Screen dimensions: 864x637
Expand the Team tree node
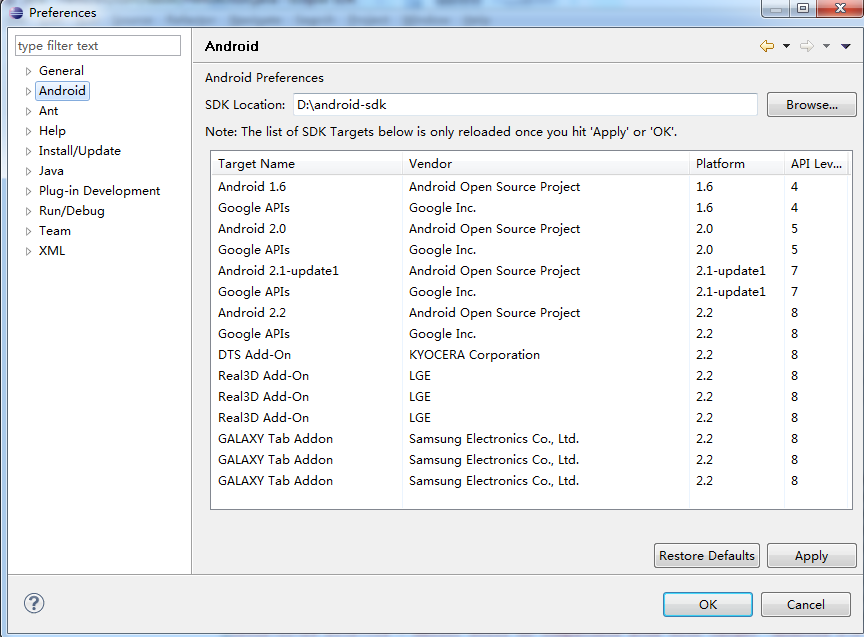28,231
